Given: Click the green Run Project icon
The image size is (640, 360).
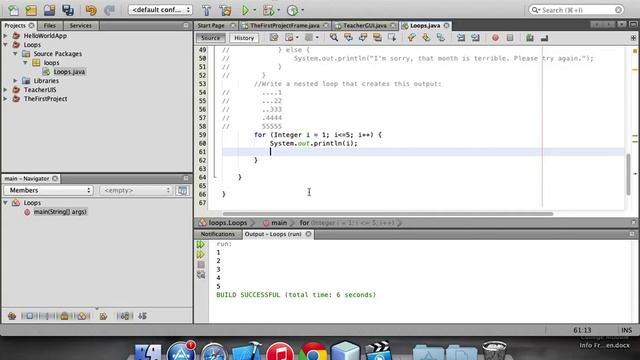Looking at the screenshot, I should point(245,10).
